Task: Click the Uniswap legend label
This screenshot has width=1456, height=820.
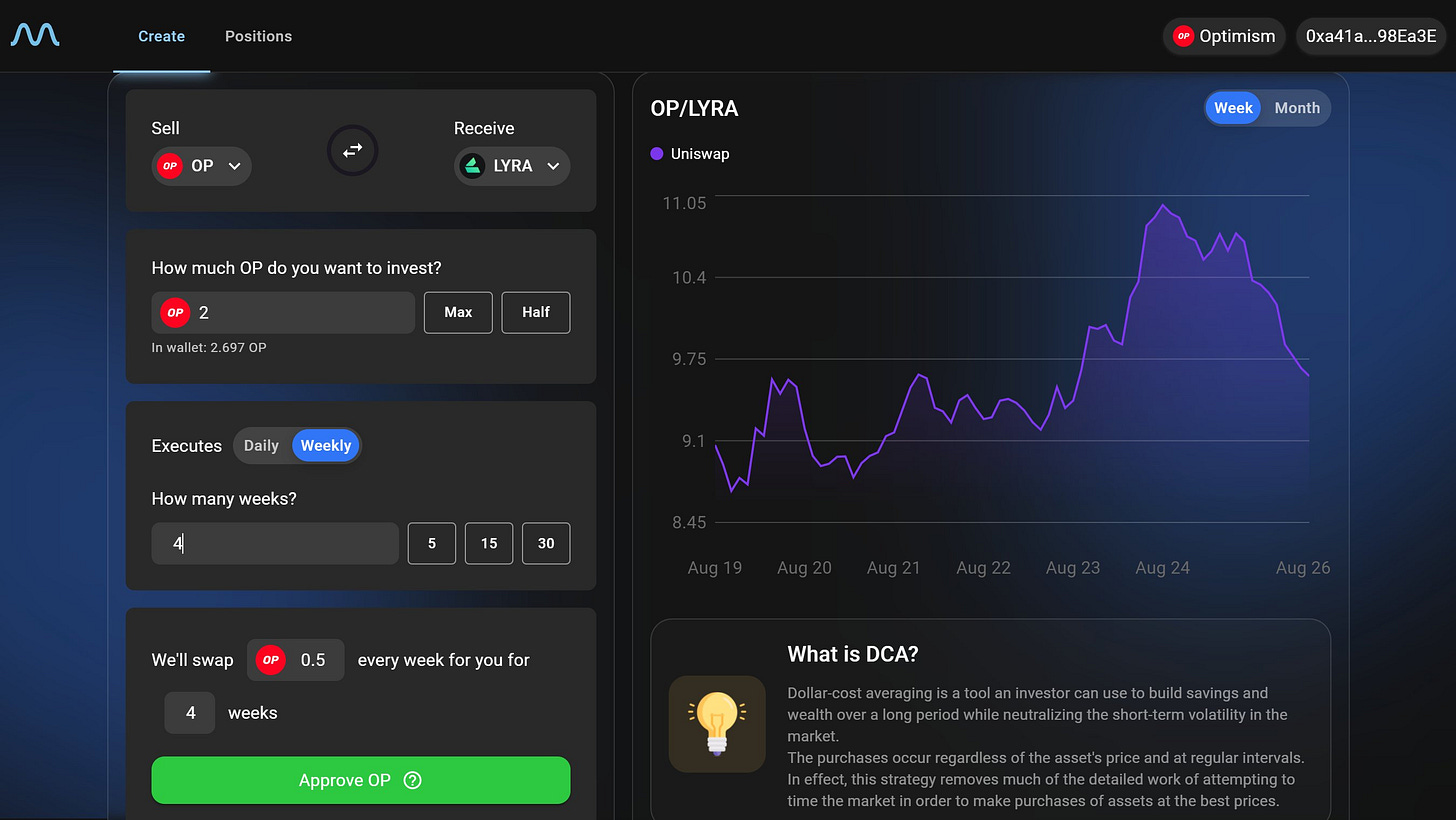Action: [700, 154]
